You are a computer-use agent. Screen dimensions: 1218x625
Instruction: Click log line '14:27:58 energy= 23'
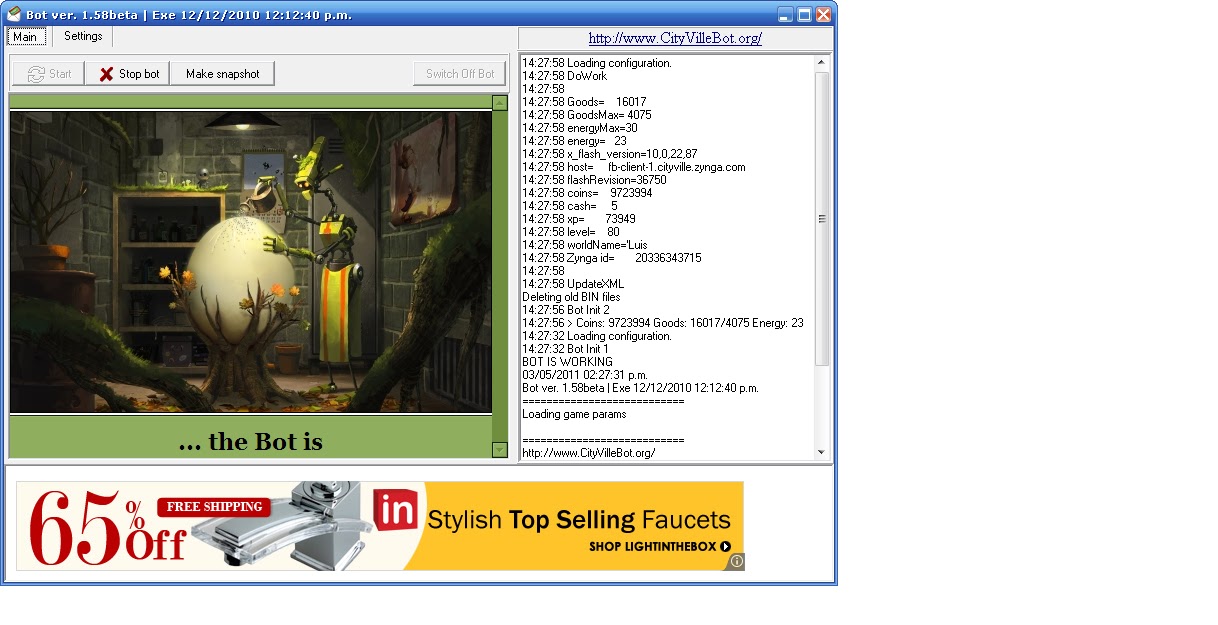575,141
